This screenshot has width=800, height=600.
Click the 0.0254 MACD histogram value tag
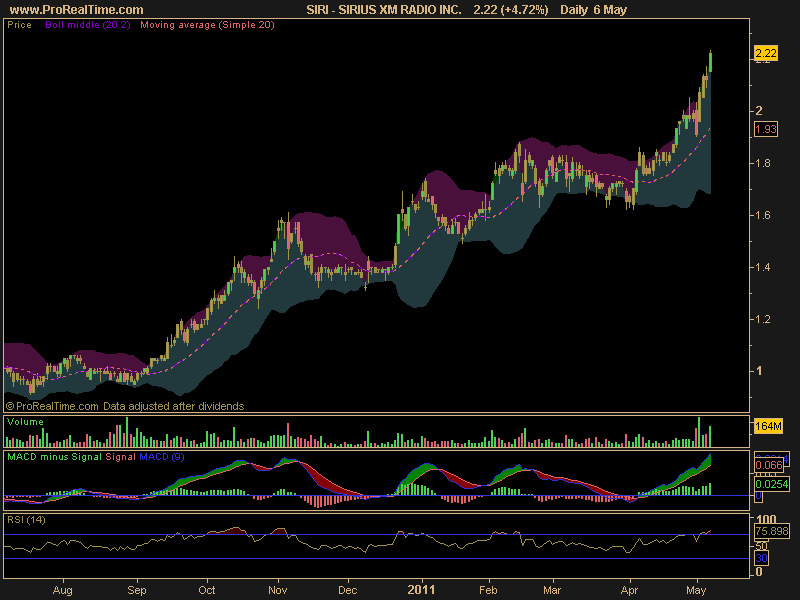pos(771,483)
